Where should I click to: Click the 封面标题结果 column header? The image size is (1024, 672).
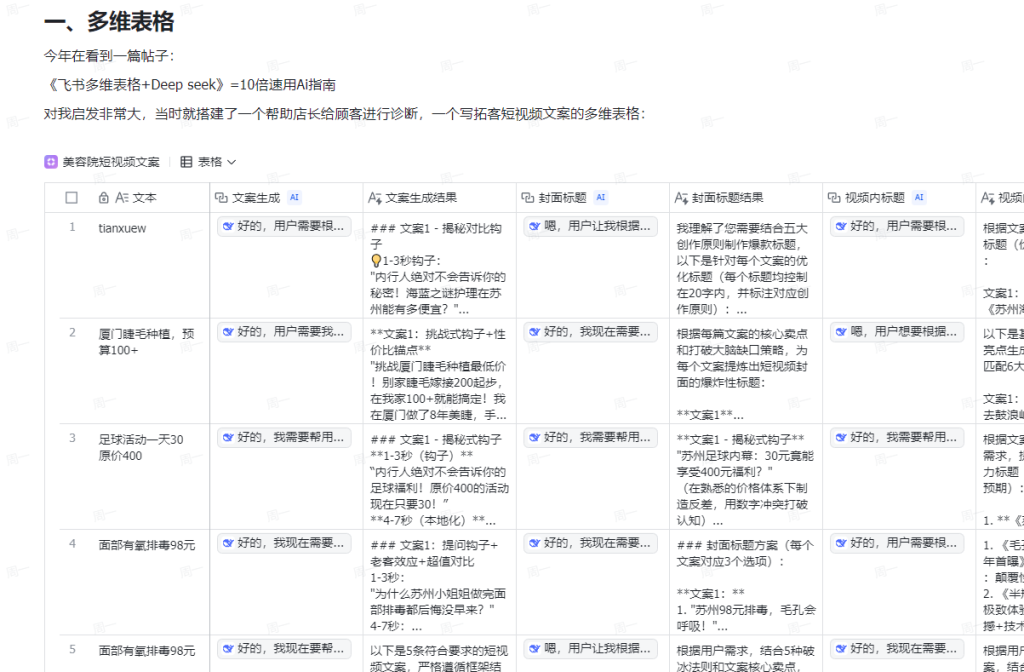[x=727, y=198]
